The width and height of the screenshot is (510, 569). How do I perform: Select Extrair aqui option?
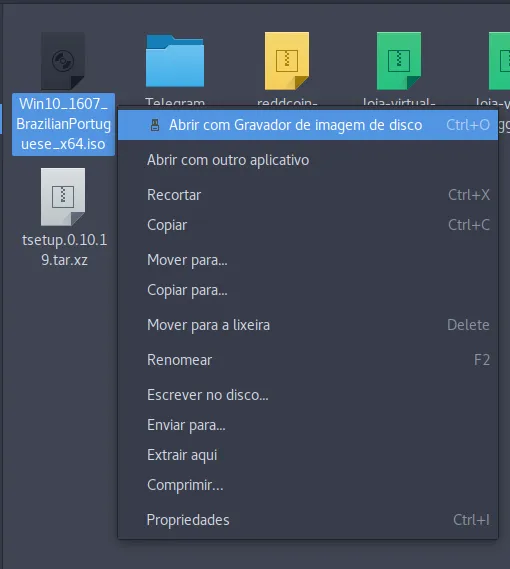click(x=308, y=455)
